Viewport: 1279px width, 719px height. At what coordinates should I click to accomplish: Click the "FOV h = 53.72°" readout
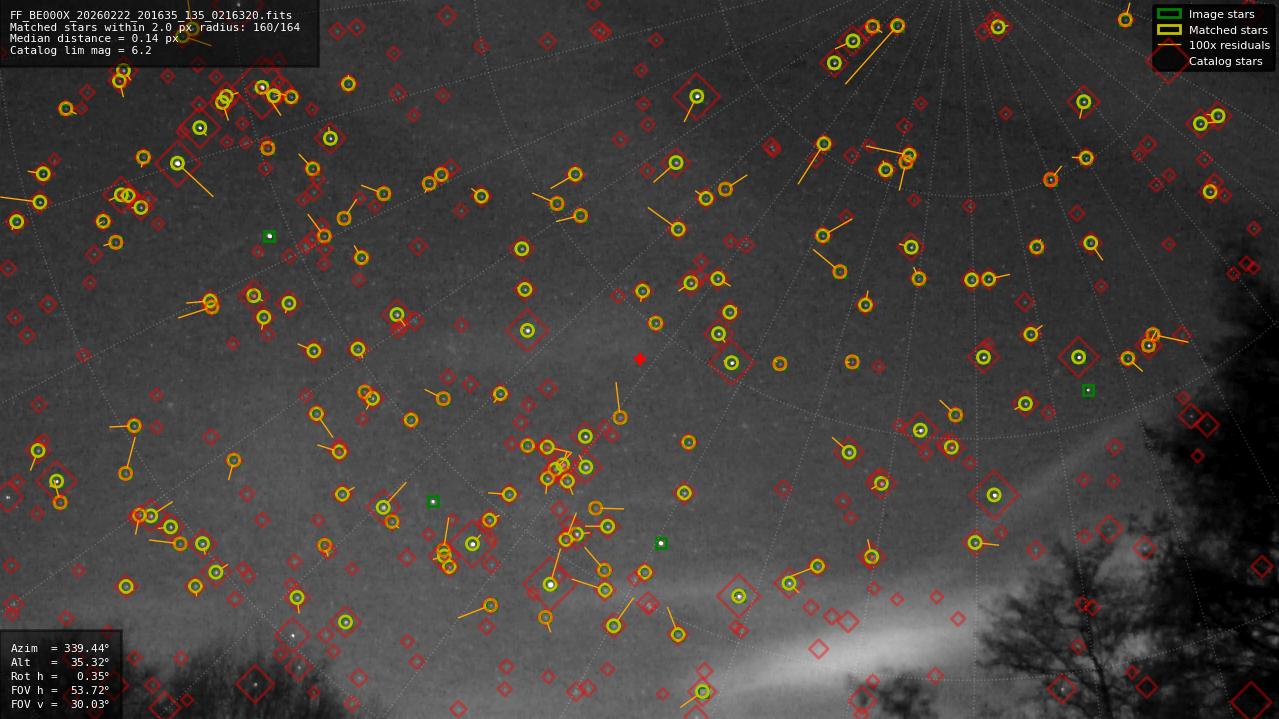point(60,690)
